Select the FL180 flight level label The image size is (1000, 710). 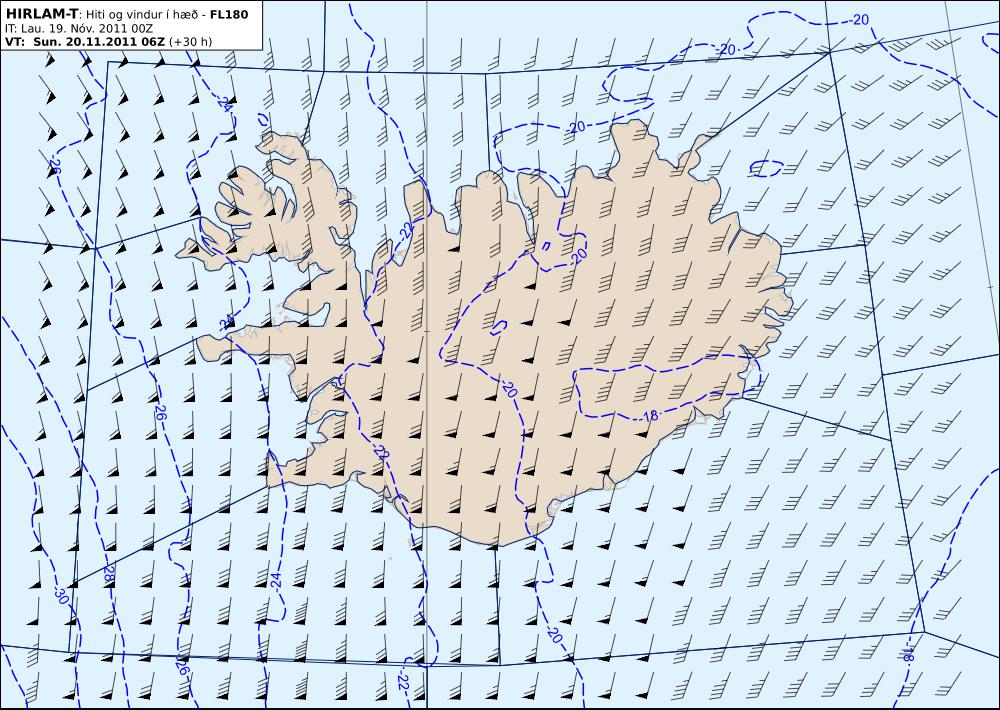coord(229,14)
